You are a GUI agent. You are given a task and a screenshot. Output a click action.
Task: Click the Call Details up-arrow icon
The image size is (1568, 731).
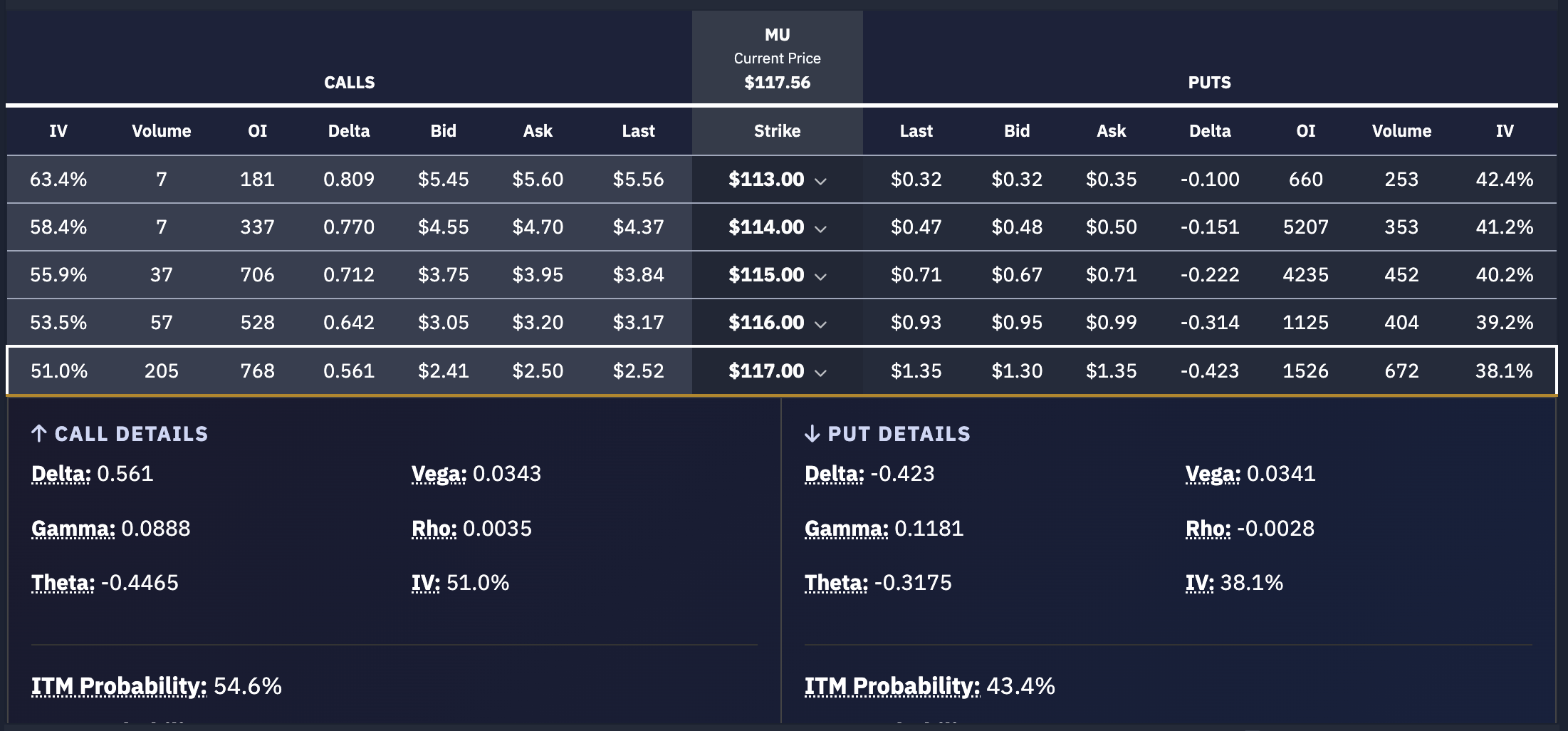[x=39, y=433]
